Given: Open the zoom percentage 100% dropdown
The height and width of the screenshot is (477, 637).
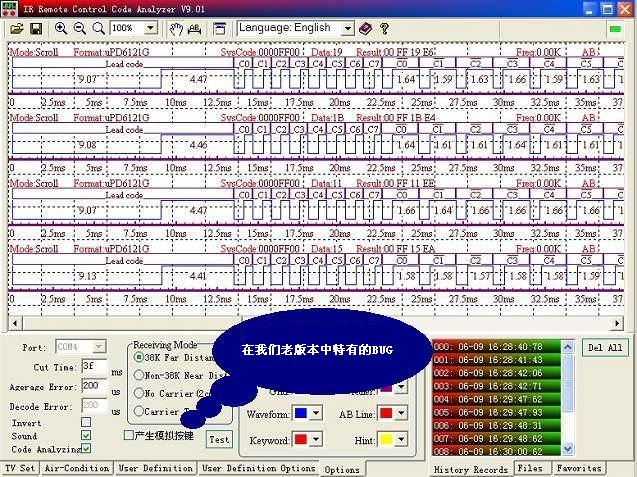Looking at the screenshot, I should [x=152, y=28].
